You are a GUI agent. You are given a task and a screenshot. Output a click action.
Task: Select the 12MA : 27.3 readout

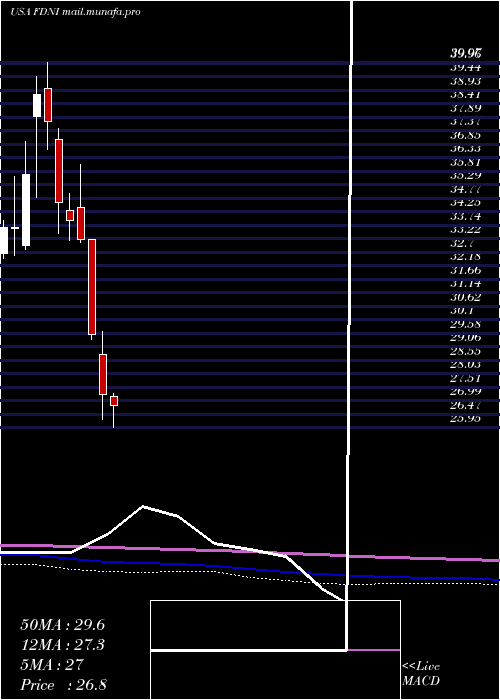(x=62, y=645)
